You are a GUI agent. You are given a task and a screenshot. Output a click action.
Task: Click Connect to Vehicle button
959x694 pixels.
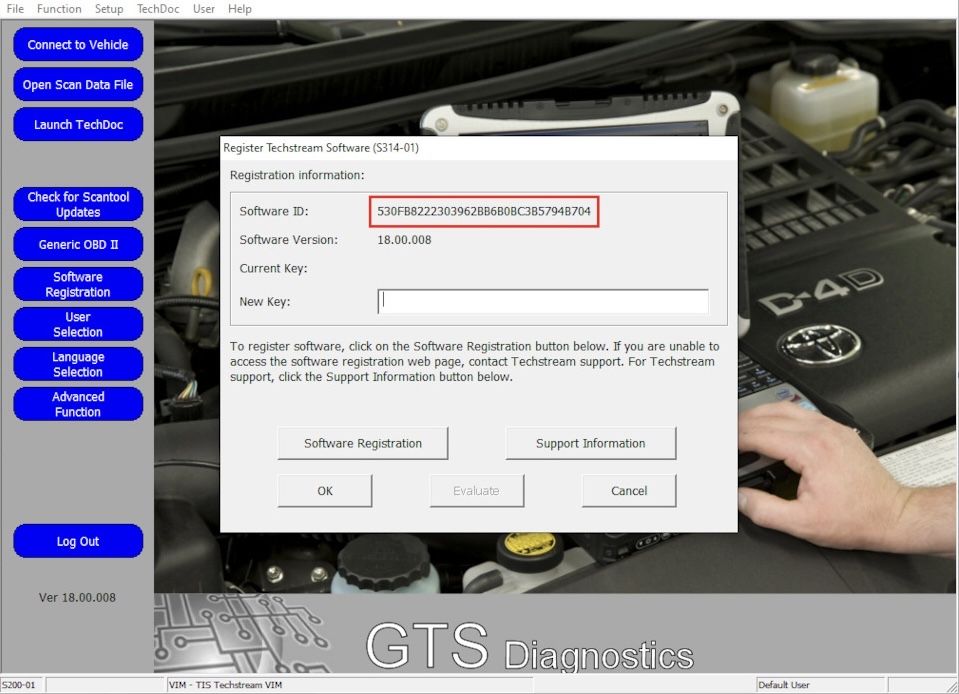click(78, 44)
